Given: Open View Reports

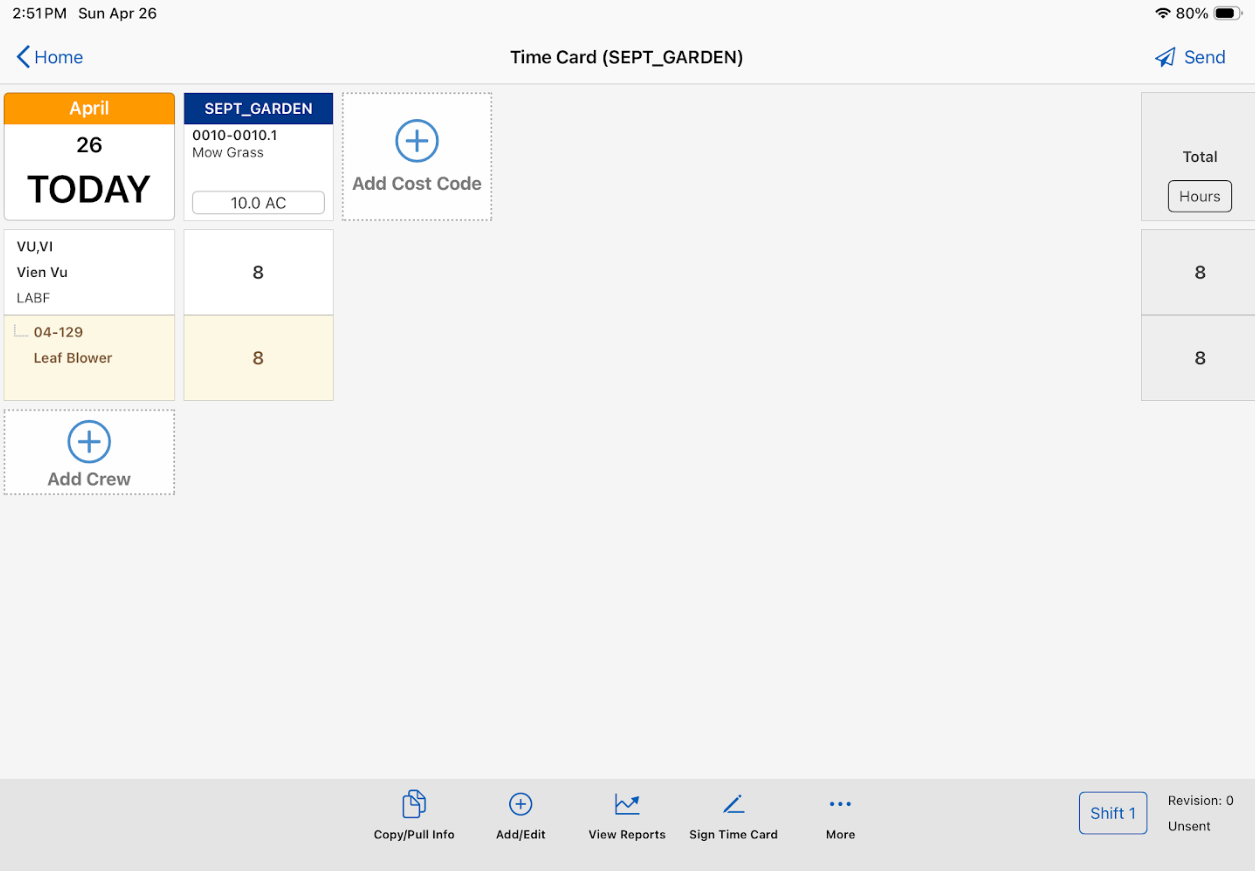Looking at the screenshot, I should (x=627, y=816).
